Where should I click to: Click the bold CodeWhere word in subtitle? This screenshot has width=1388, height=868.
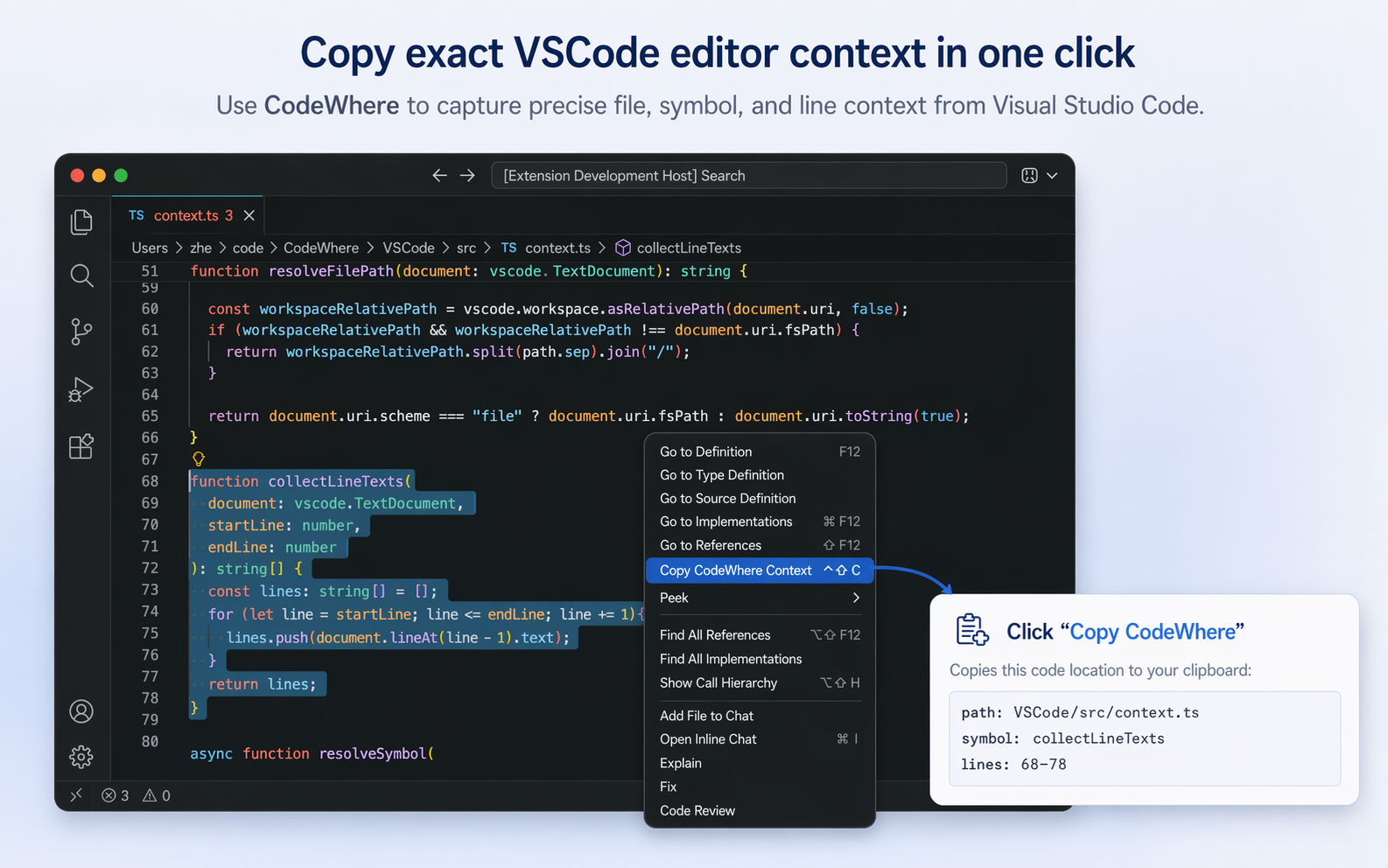coord(332,105)
